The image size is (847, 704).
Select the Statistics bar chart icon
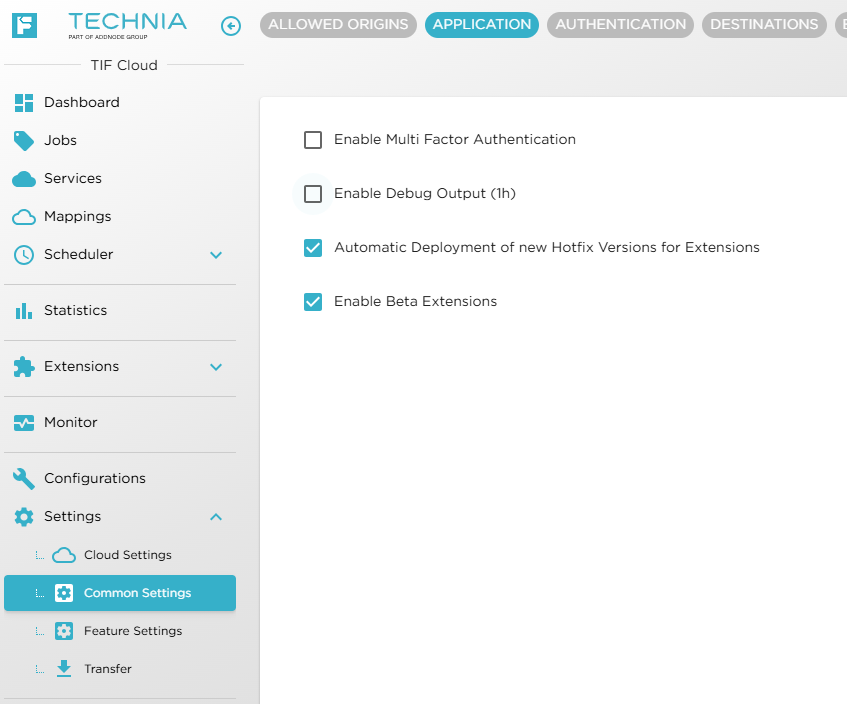click(22, 310)
